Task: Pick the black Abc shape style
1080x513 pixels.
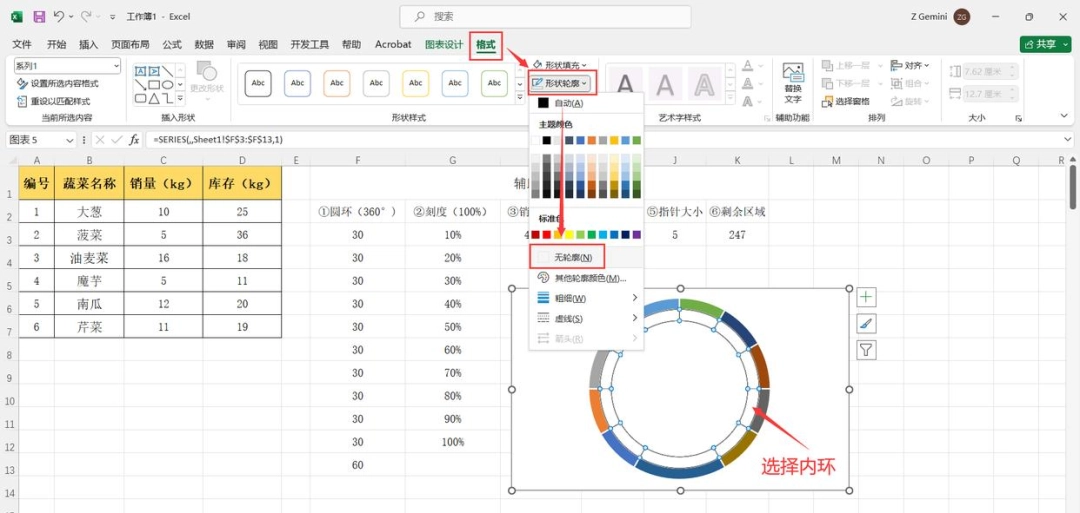Action: [x=258, y=83]
